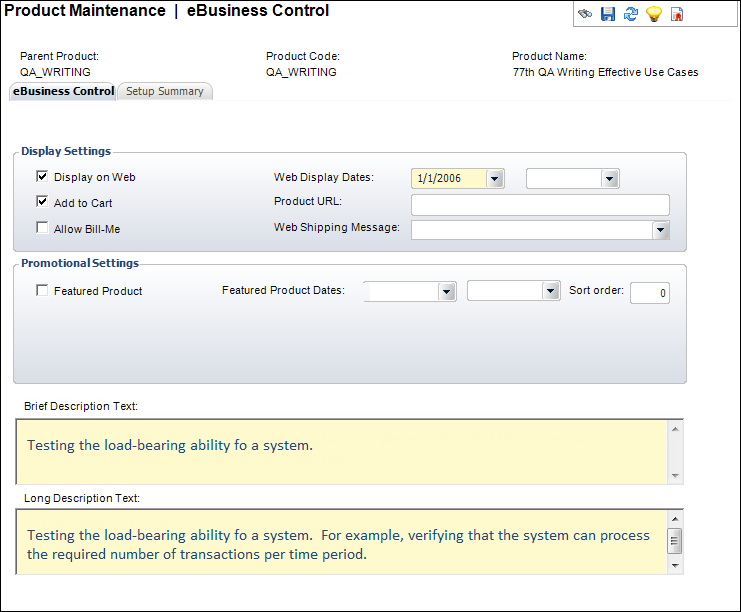Enable the Allow Bill-Me checkbox
The image size is (741, 612).
coord(42,228)
